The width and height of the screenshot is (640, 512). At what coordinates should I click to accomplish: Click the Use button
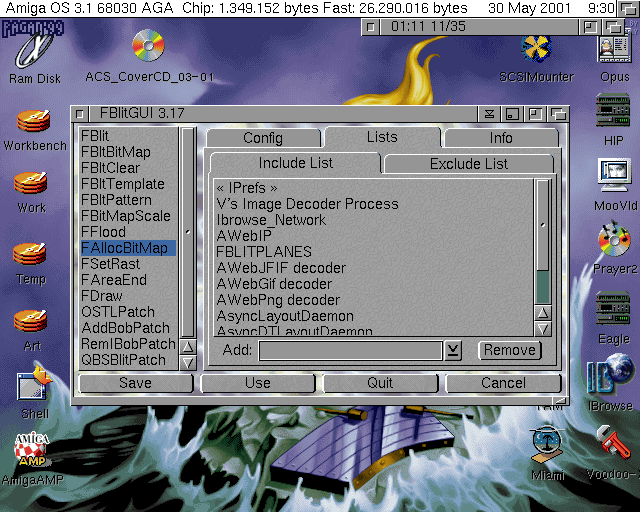(258, 383)
